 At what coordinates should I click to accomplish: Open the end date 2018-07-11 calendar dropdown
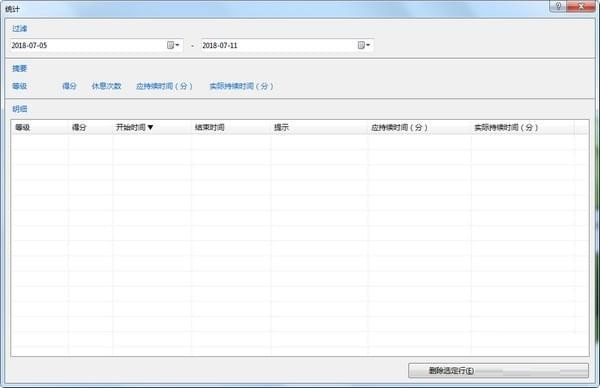click(x=364, y=45)
